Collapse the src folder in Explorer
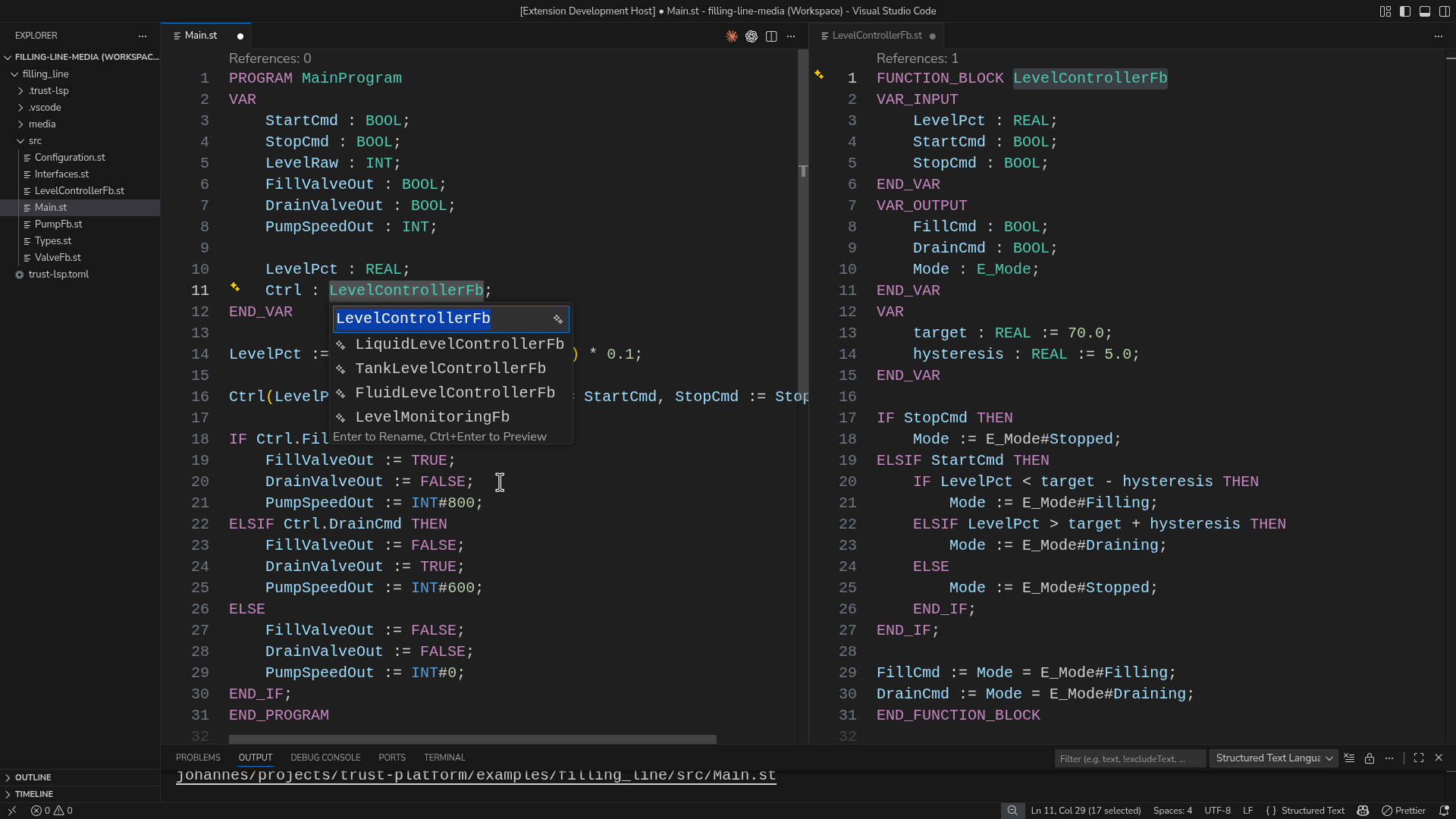 [34, 141]
